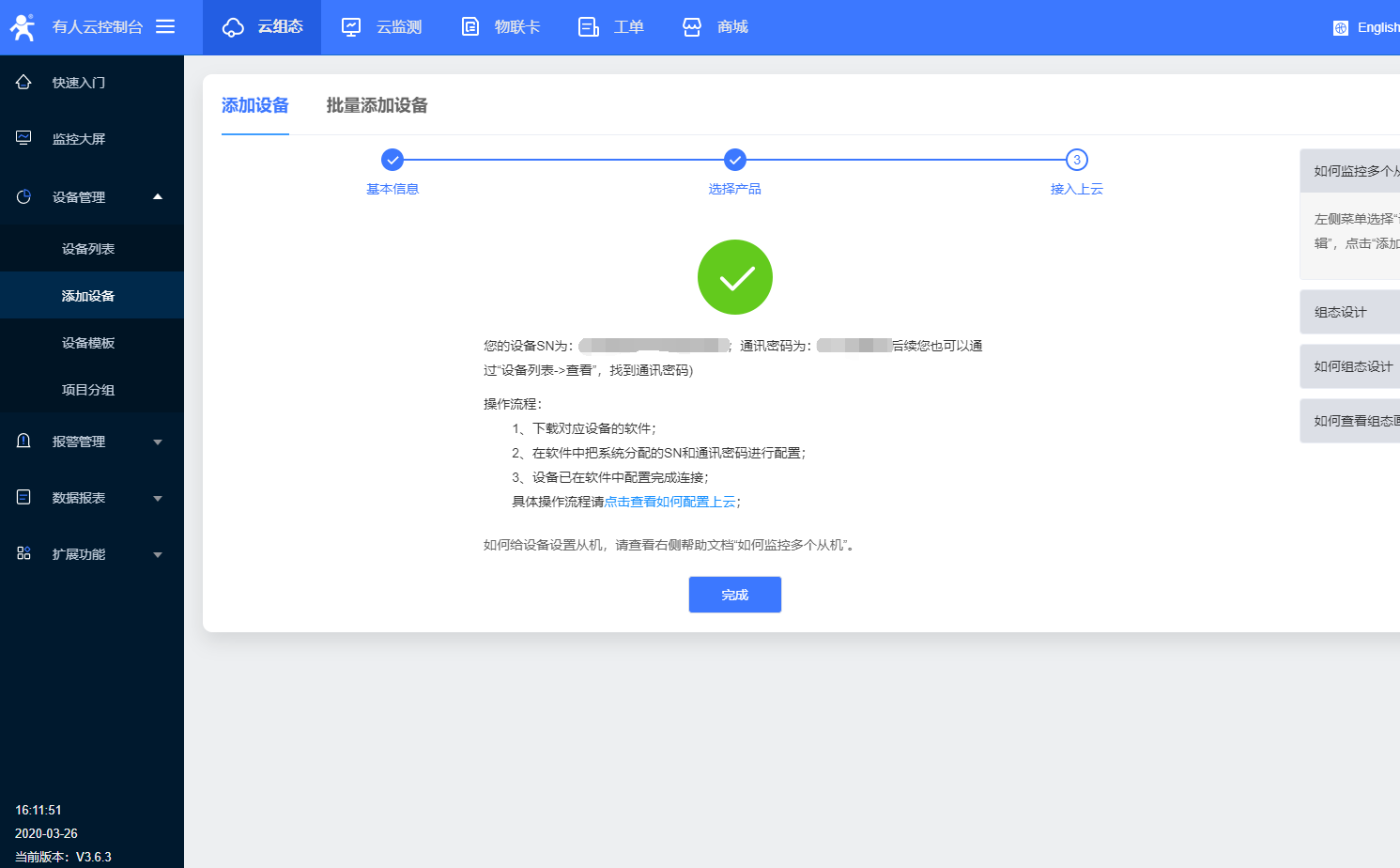This screenshot has height=868, width=1400.
Task: Open the 点击查看如何配置上云 link
Action: pos(669,502)
